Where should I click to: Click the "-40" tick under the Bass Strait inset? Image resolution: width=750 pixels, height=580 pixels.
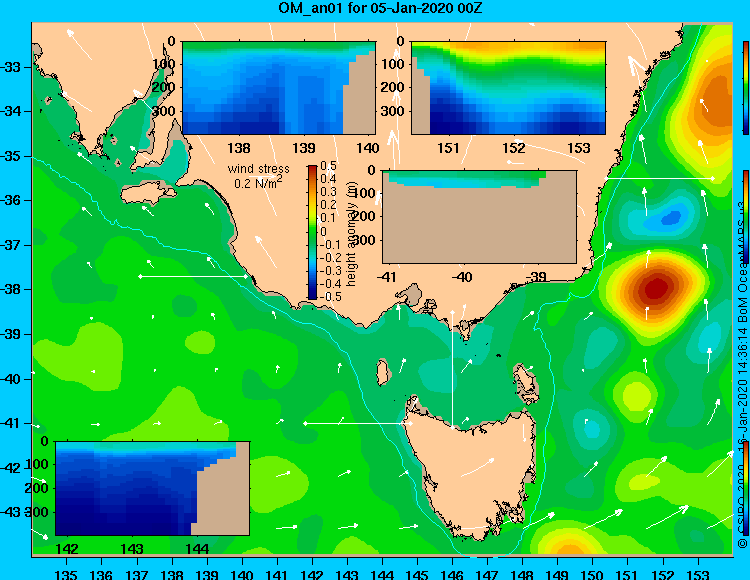pos(462,277)
